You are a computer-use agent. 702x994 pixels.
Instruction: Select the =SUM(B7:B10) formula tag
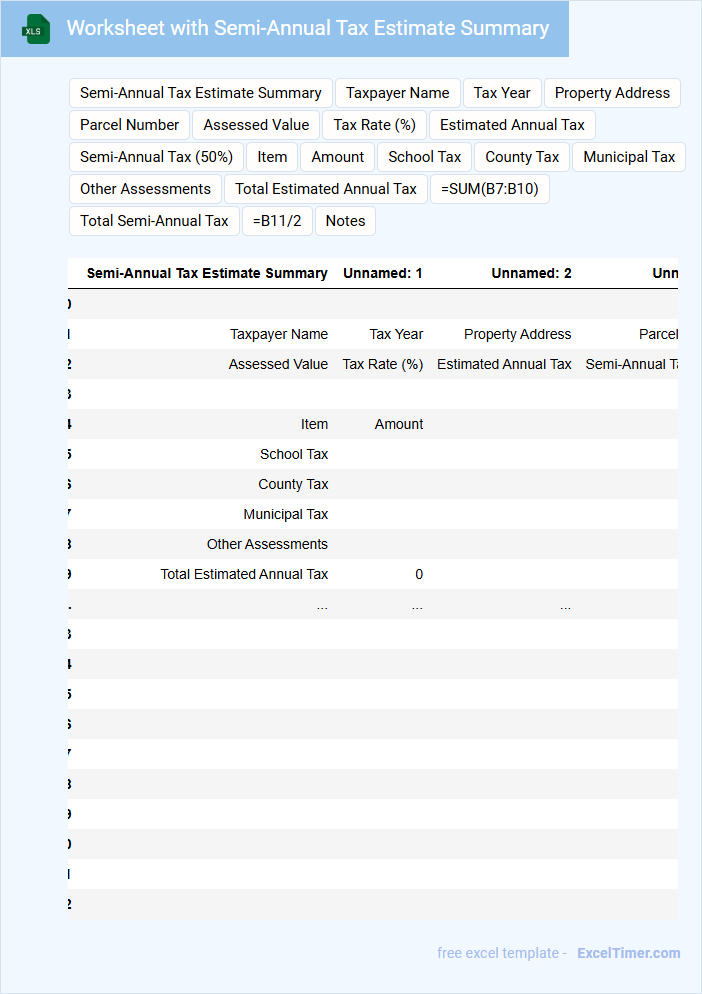click(490, 189)
